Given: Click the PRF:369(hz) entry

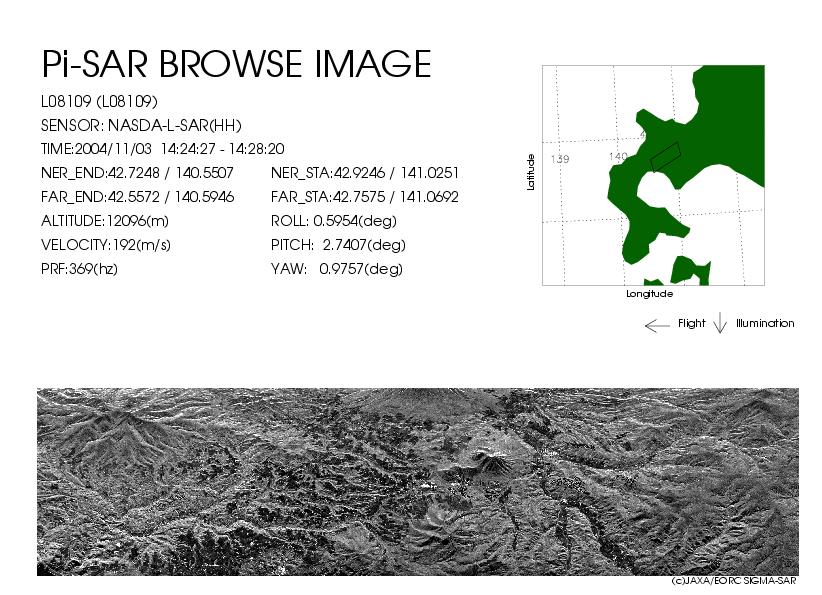Looking at the screenshot, I should pos(79,269).
